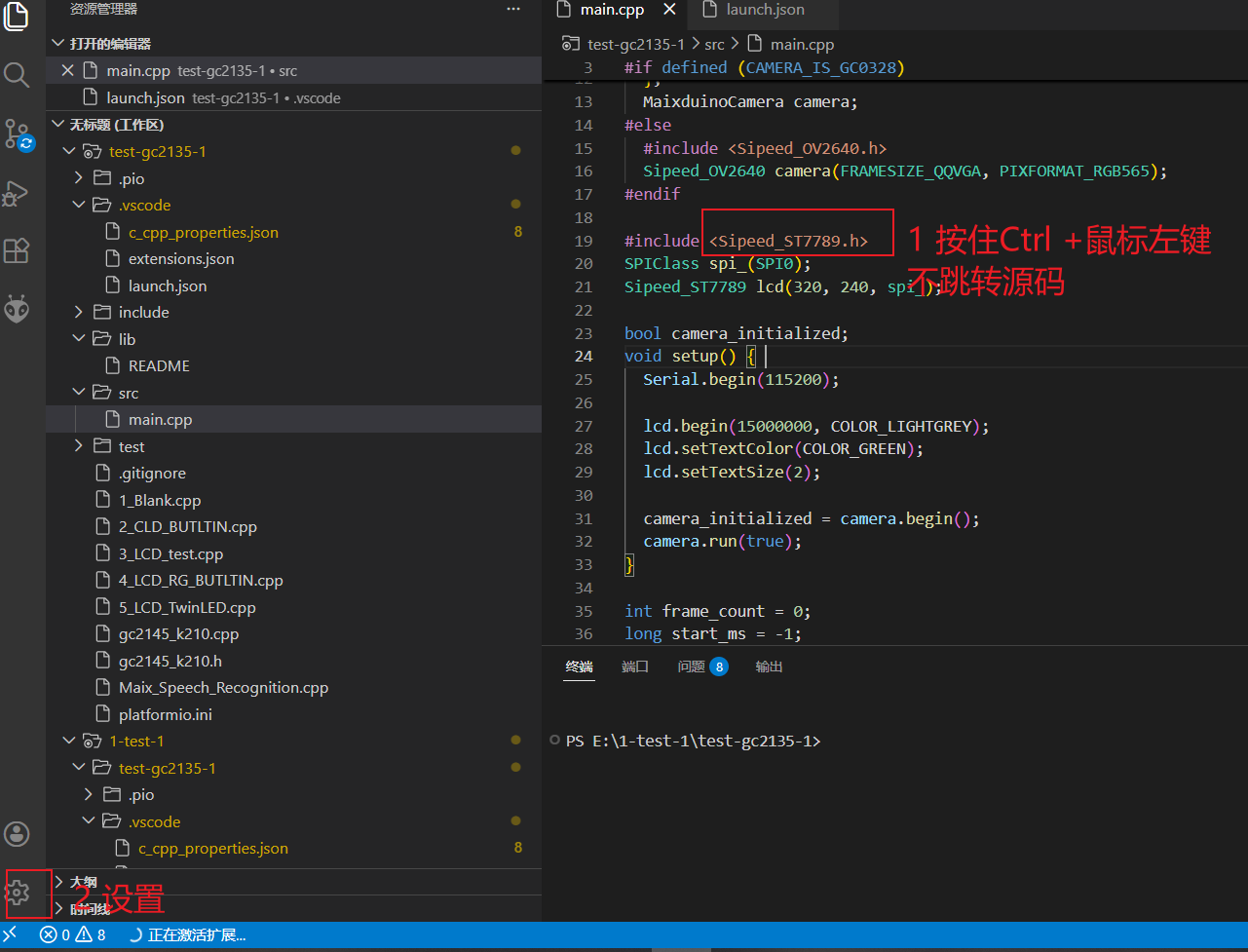Click the Sipeed_ST7789.h include text
Image resolution: width=1248 pixels, height=952 pixels.
coord(788,241)
